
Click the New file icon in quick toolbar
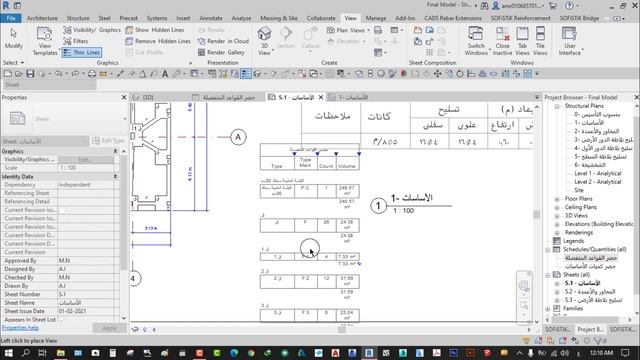8,74
